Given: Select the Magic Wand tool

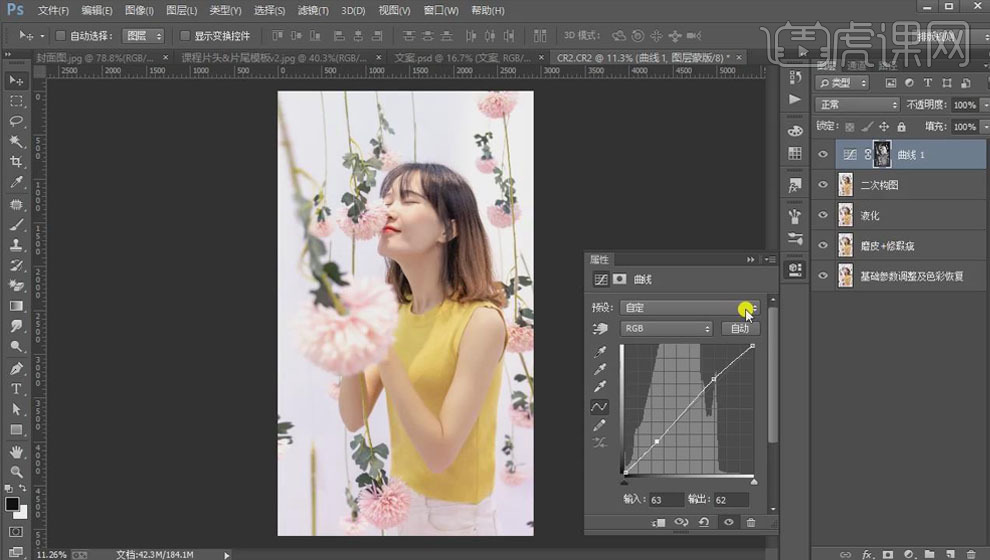Looking at the screenshot, I should click(x=16, y=142).
